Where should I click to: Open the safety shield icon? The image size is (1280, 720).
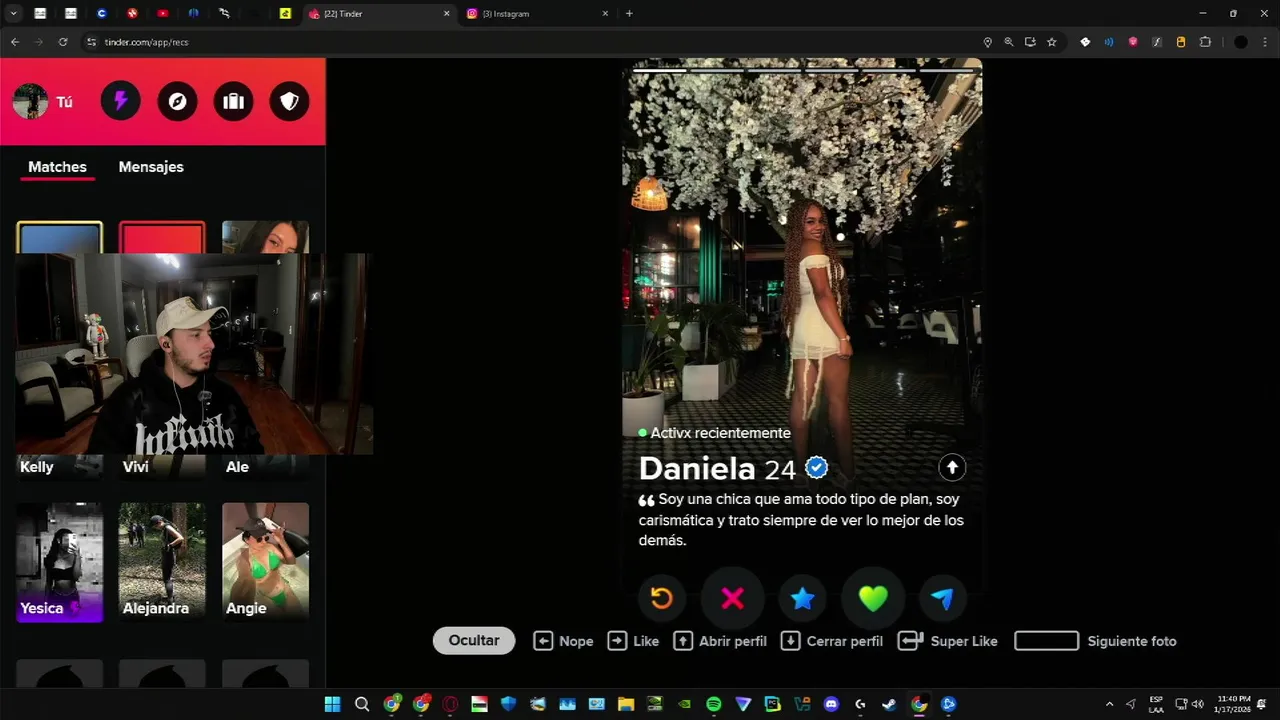289,101
